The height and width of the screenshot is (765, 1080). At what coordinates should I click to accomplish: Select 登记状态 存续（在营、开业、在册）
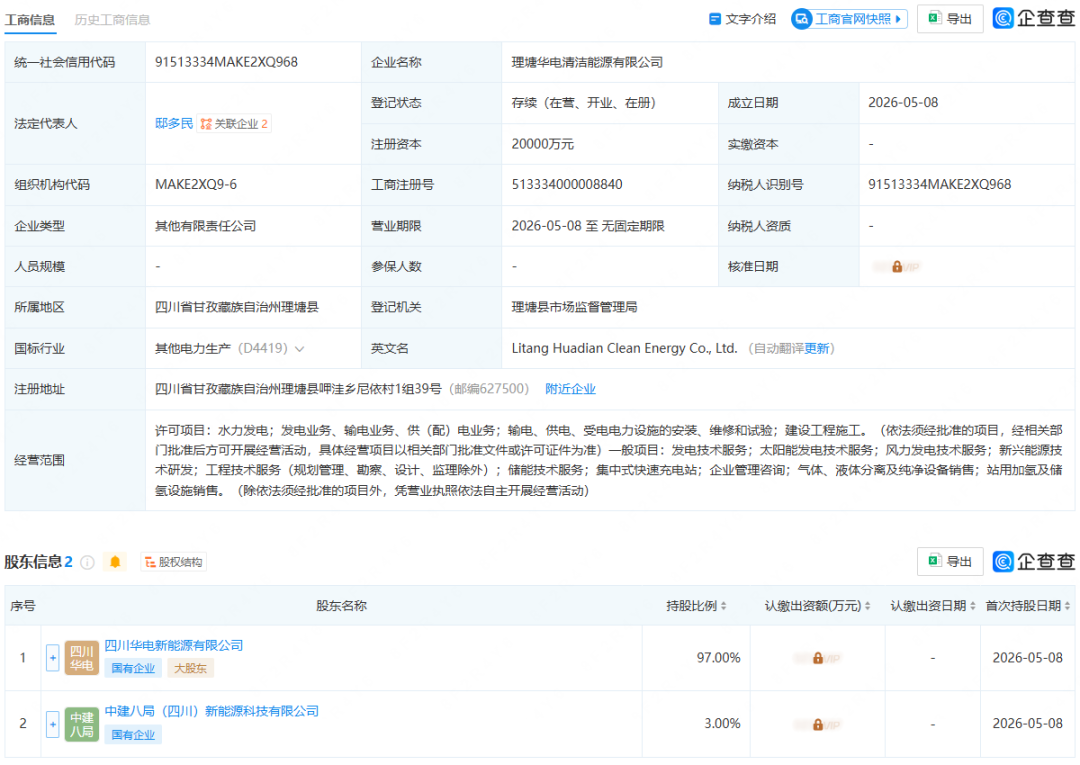pos(583,103)
